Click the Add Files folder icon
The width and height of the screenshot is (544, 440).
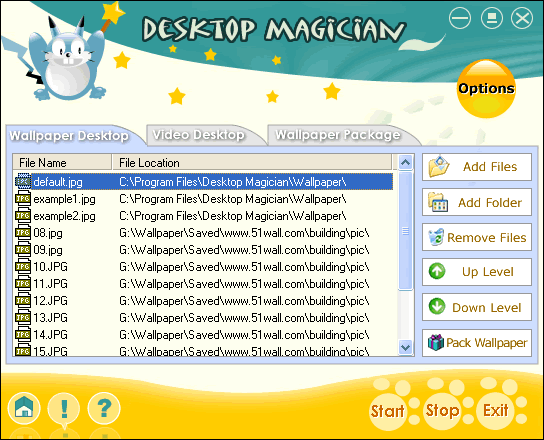click(439, 167)
